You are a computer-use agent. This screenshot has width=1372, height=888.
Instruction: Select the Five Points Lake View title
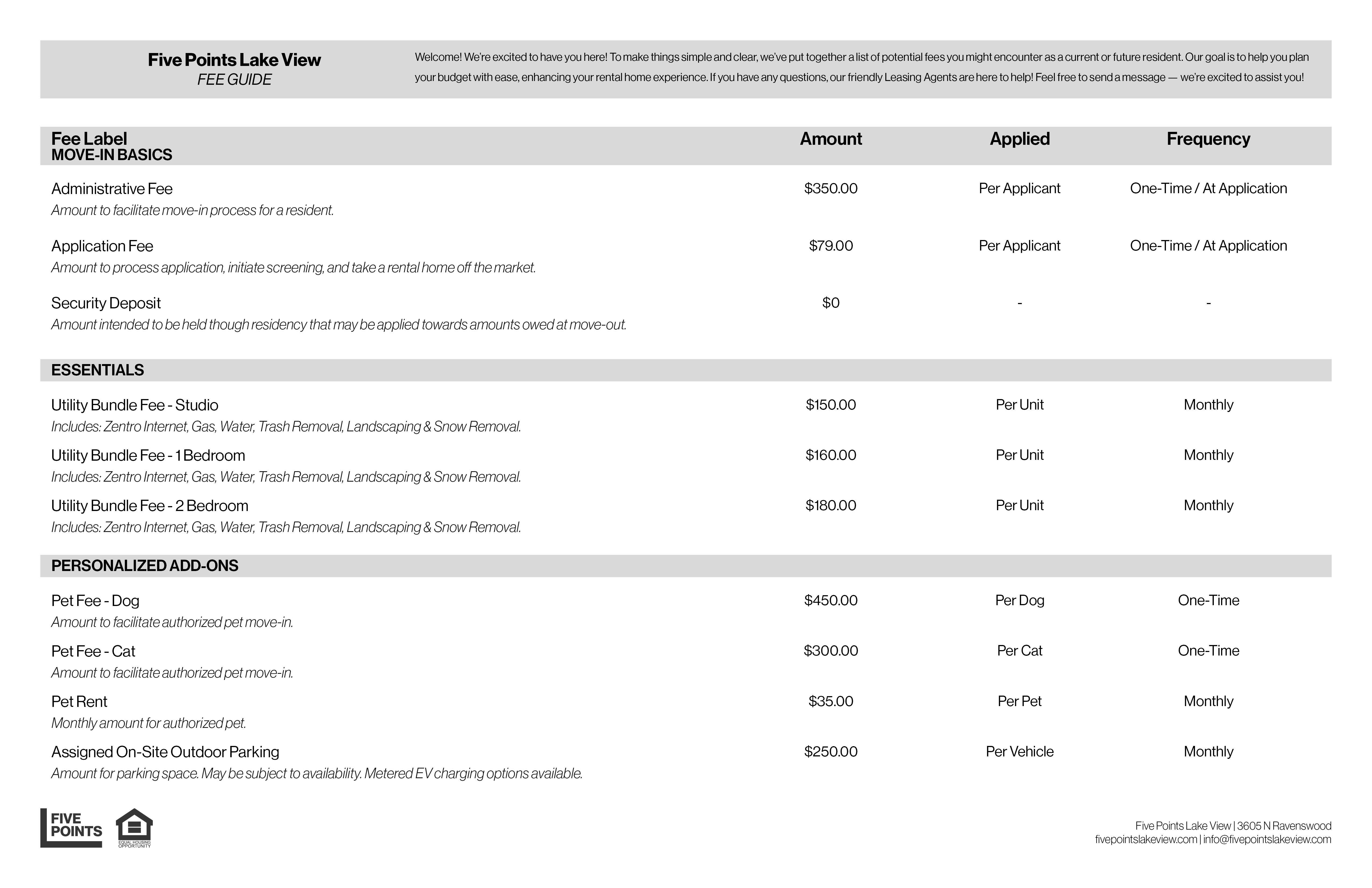[234, 60]
